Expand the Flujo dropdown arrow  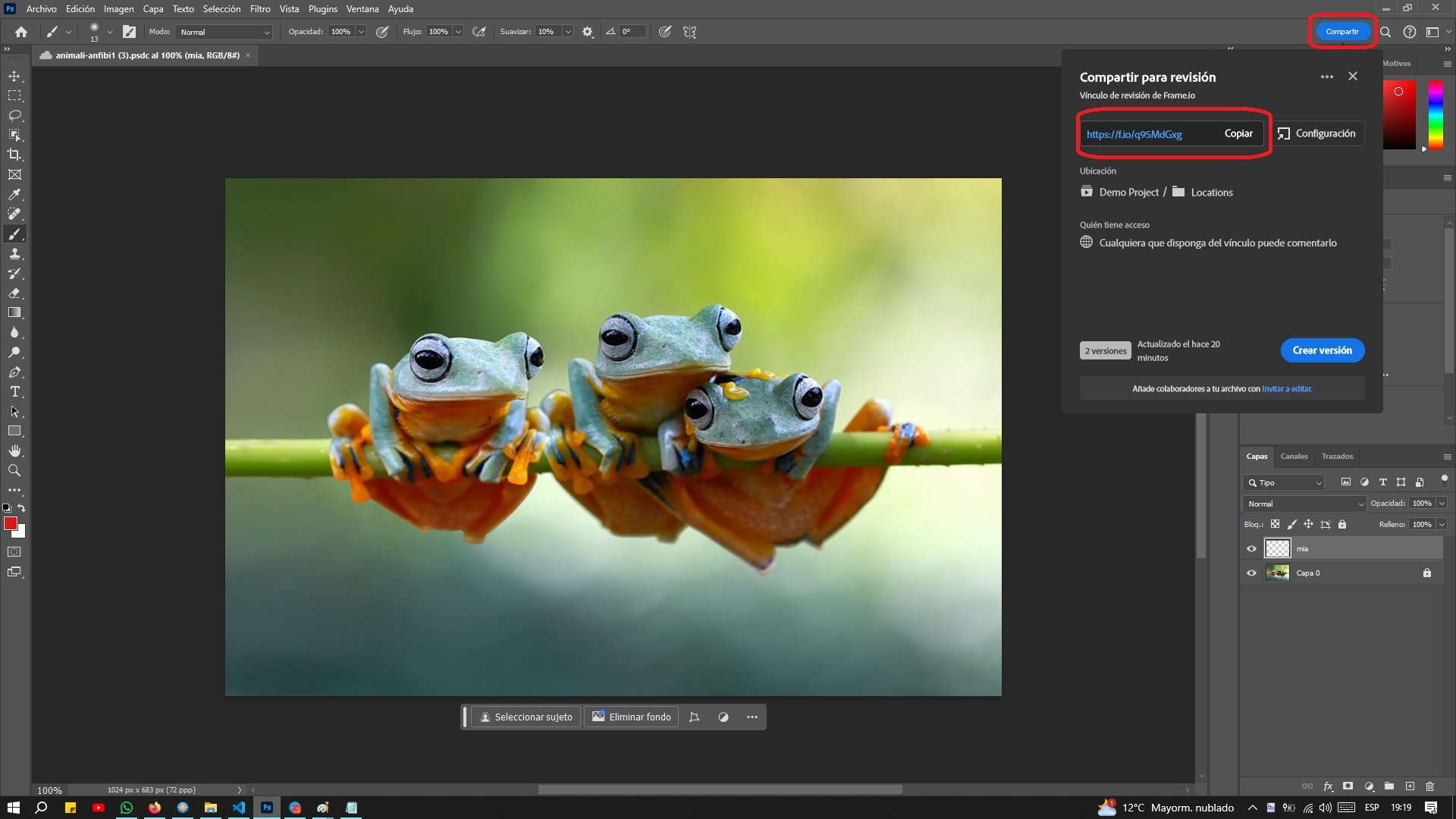459,32
